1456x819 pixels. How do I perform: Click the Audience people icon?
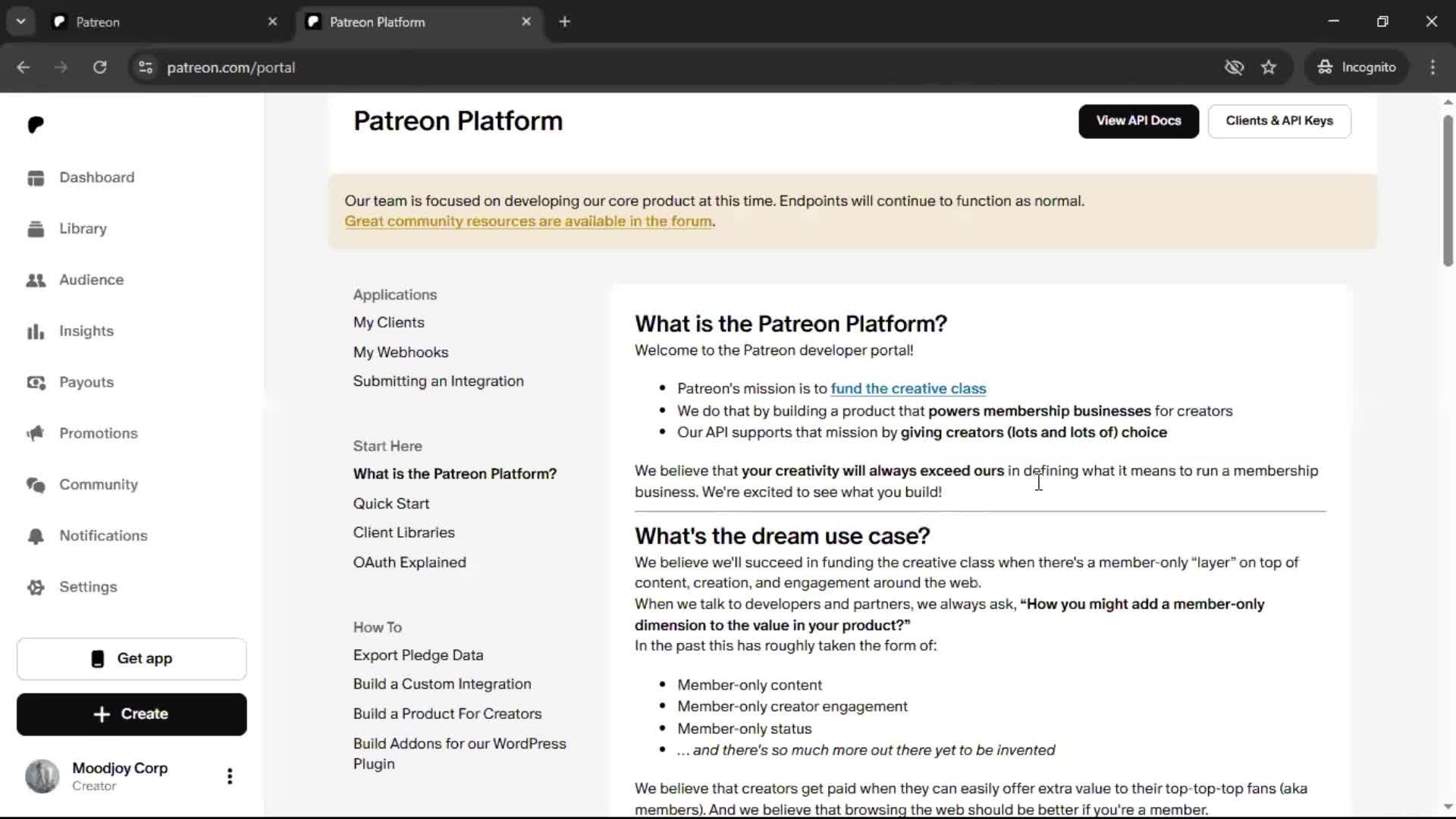click(36, 280)
